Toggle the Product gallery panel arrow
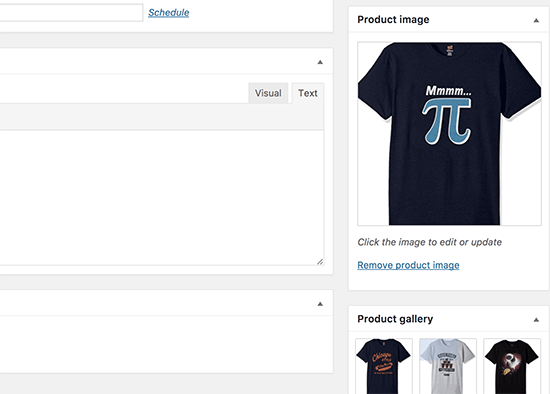This screenshot has height=394, width=550. (x=536, y=320)
